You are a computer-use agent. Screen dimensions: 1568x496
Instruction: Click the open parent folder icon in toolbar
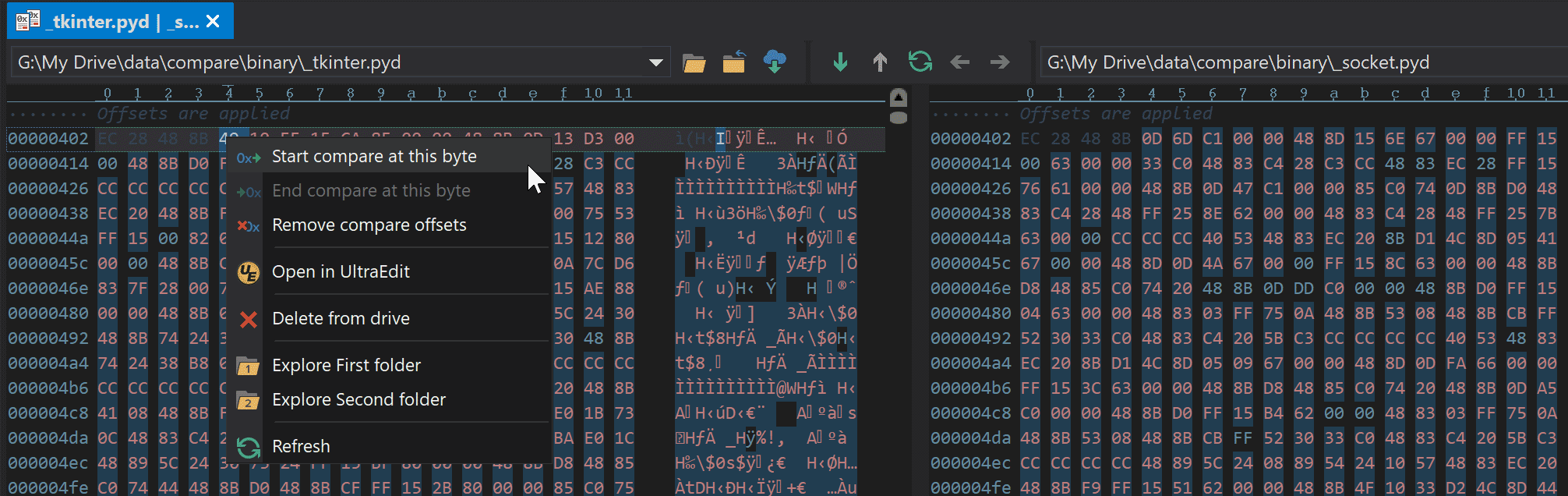pos(734,62)
